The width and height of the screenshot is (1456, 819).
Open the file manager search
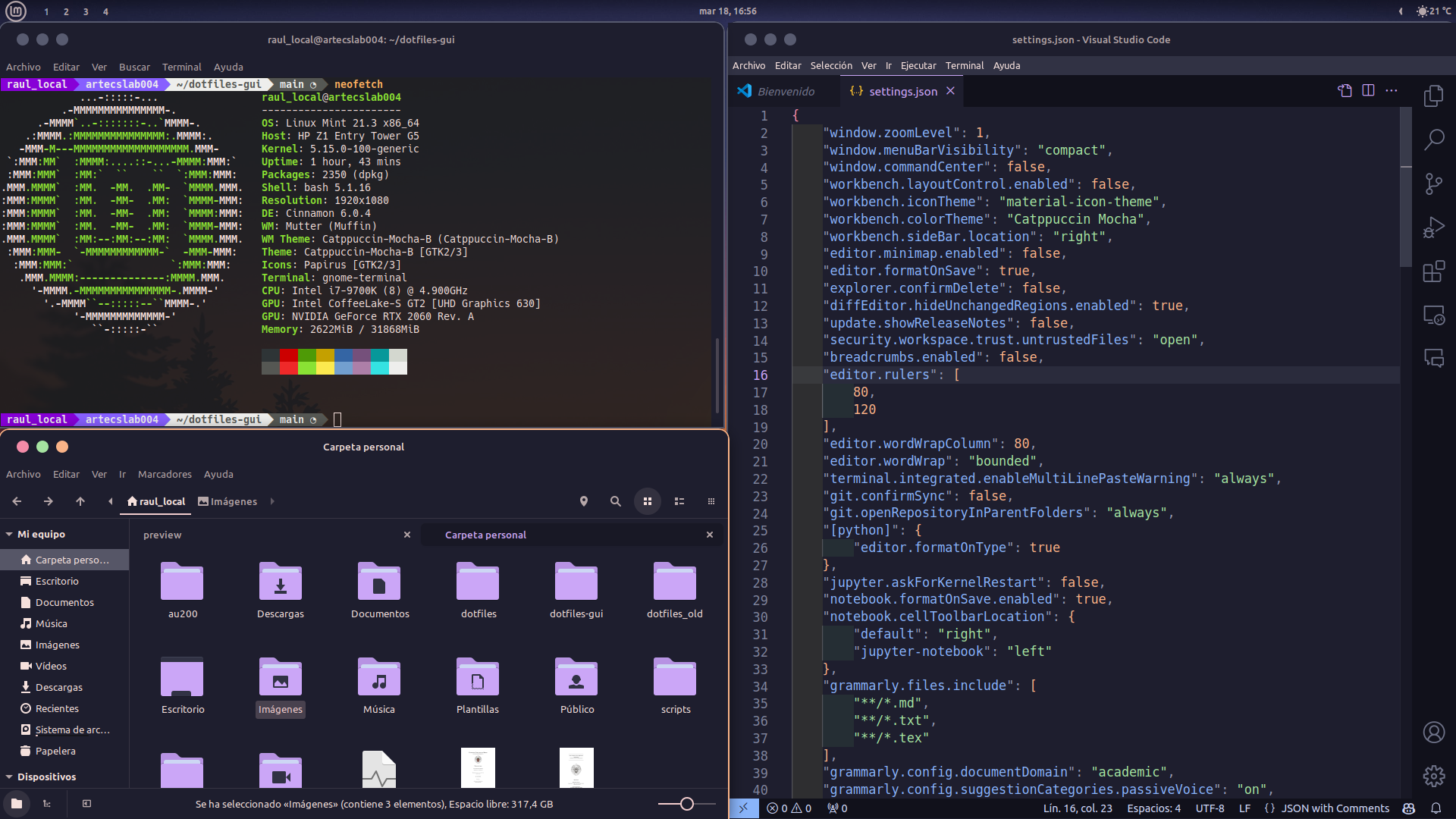click(615, 501)
